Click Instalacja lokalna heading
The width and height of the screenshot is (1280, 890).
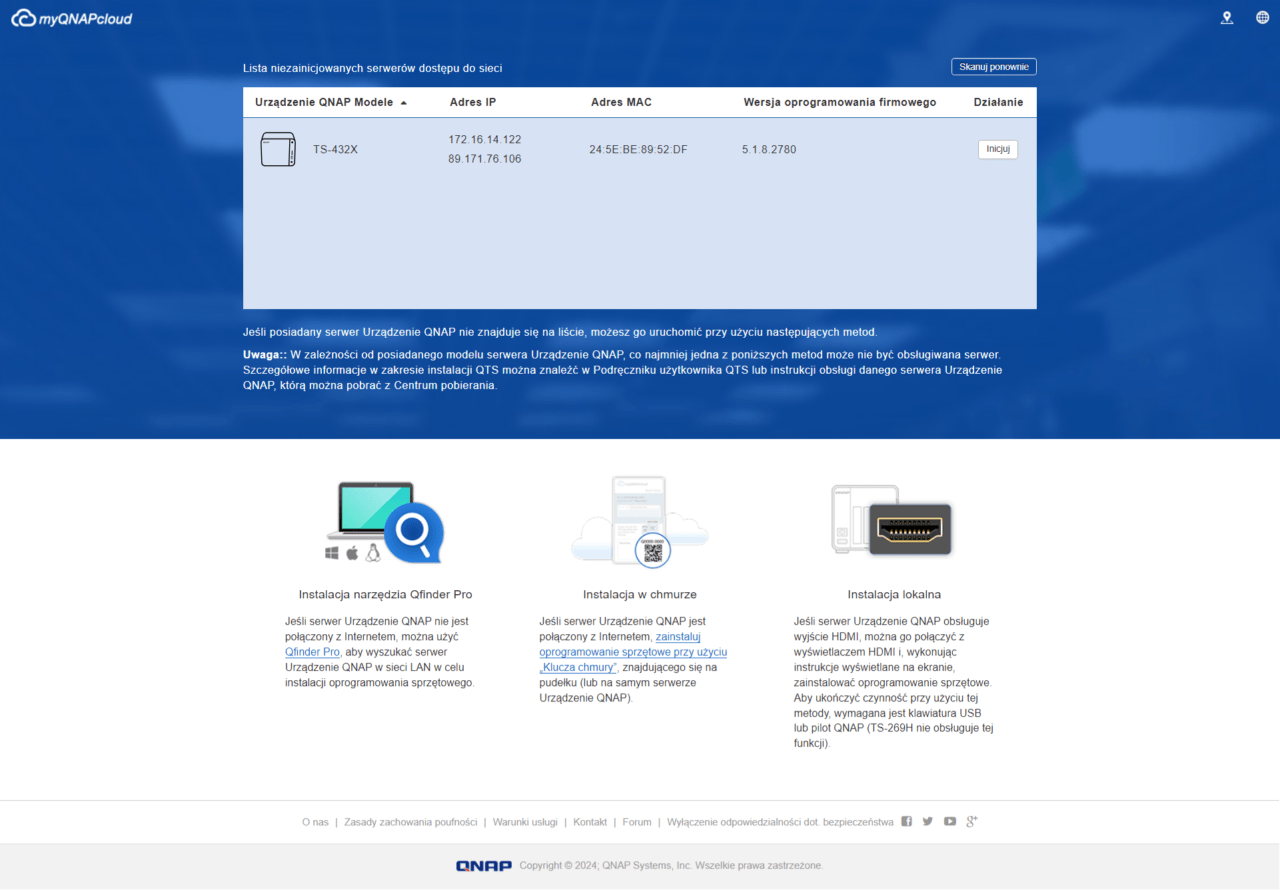click(894, 594)
